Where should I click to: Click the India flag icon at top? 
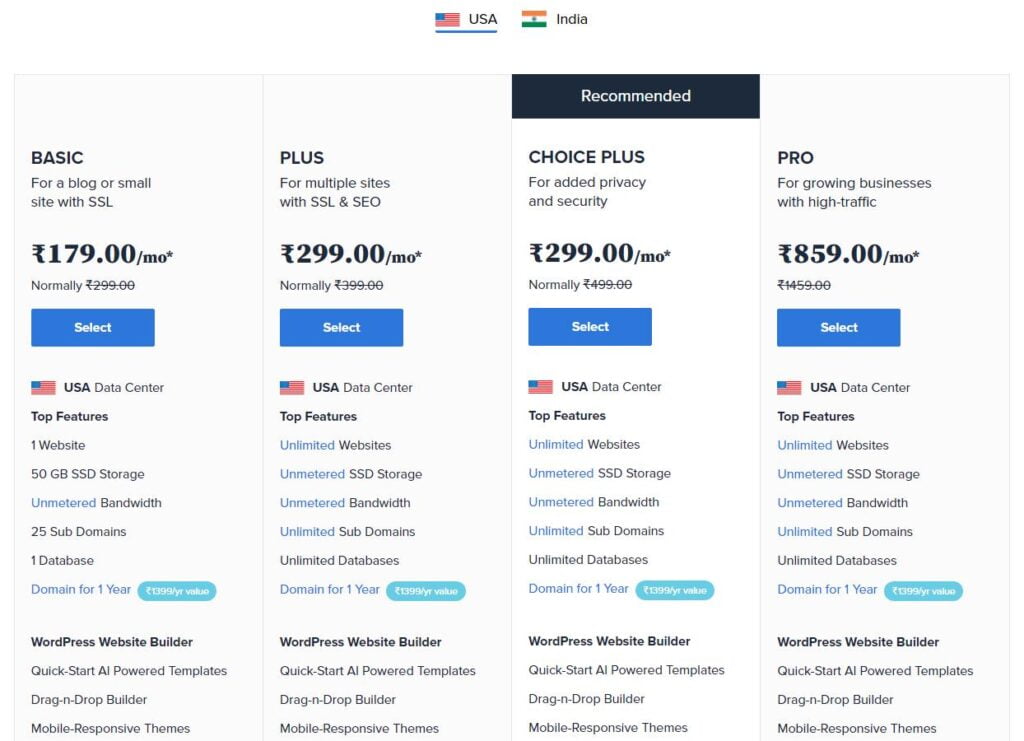tap(534, 19)
